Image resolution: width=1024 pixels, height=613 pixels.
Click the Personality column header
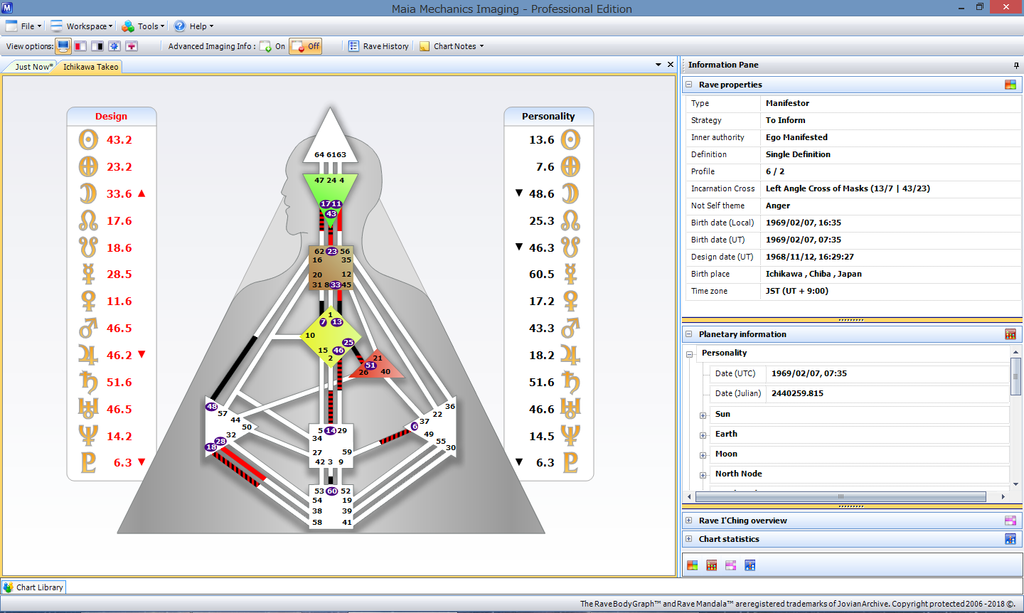pyautogui.click(x=549, y=116)
